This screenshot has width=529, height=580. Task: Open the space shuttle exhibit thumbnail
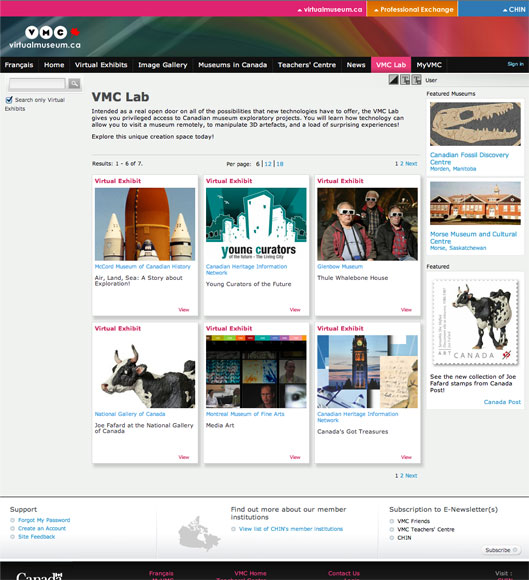click(x=145, y=224)
